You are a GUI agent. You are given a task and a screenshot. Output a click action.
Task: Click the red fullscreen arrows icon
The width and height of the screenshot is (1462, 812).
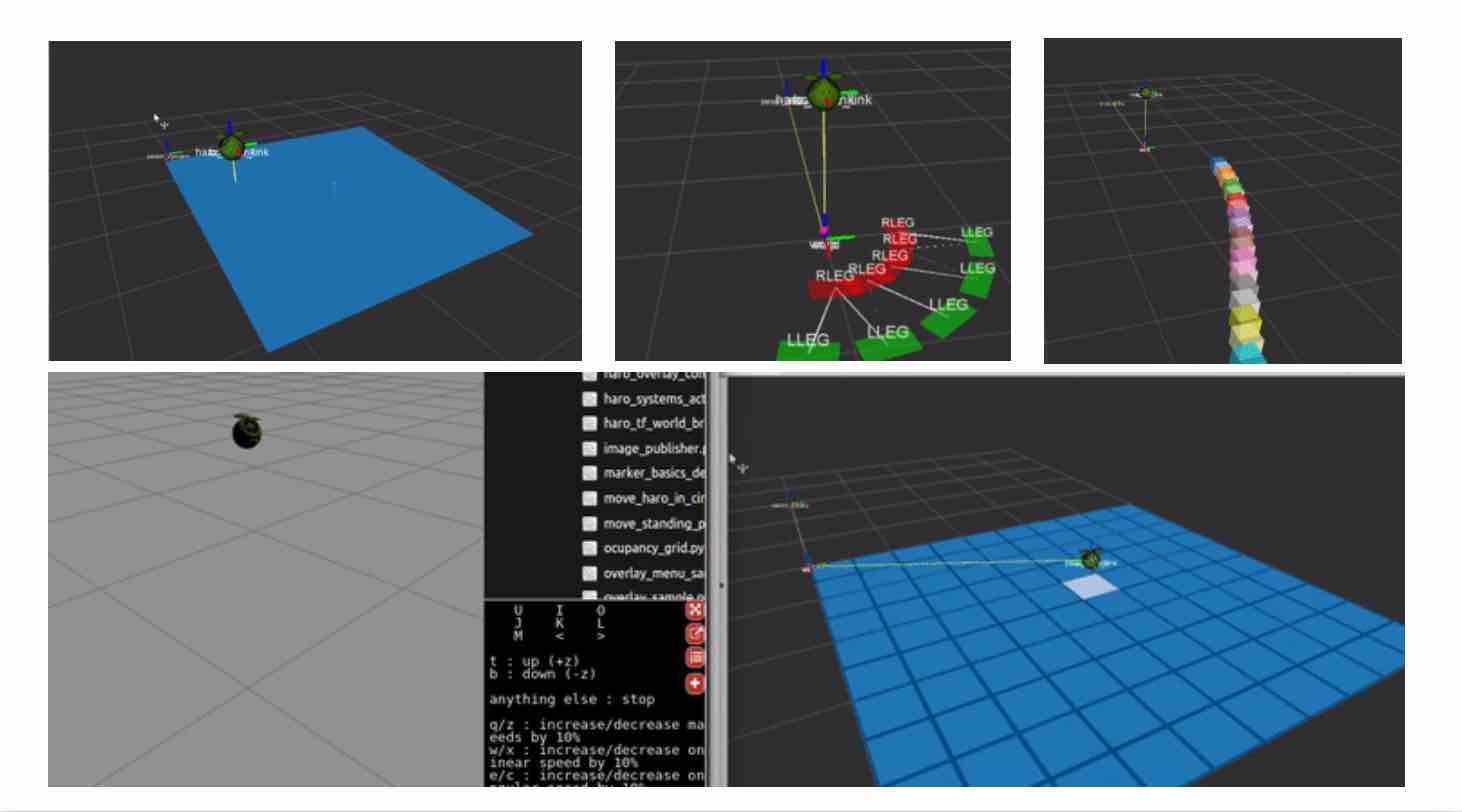(x=695, y=610)
